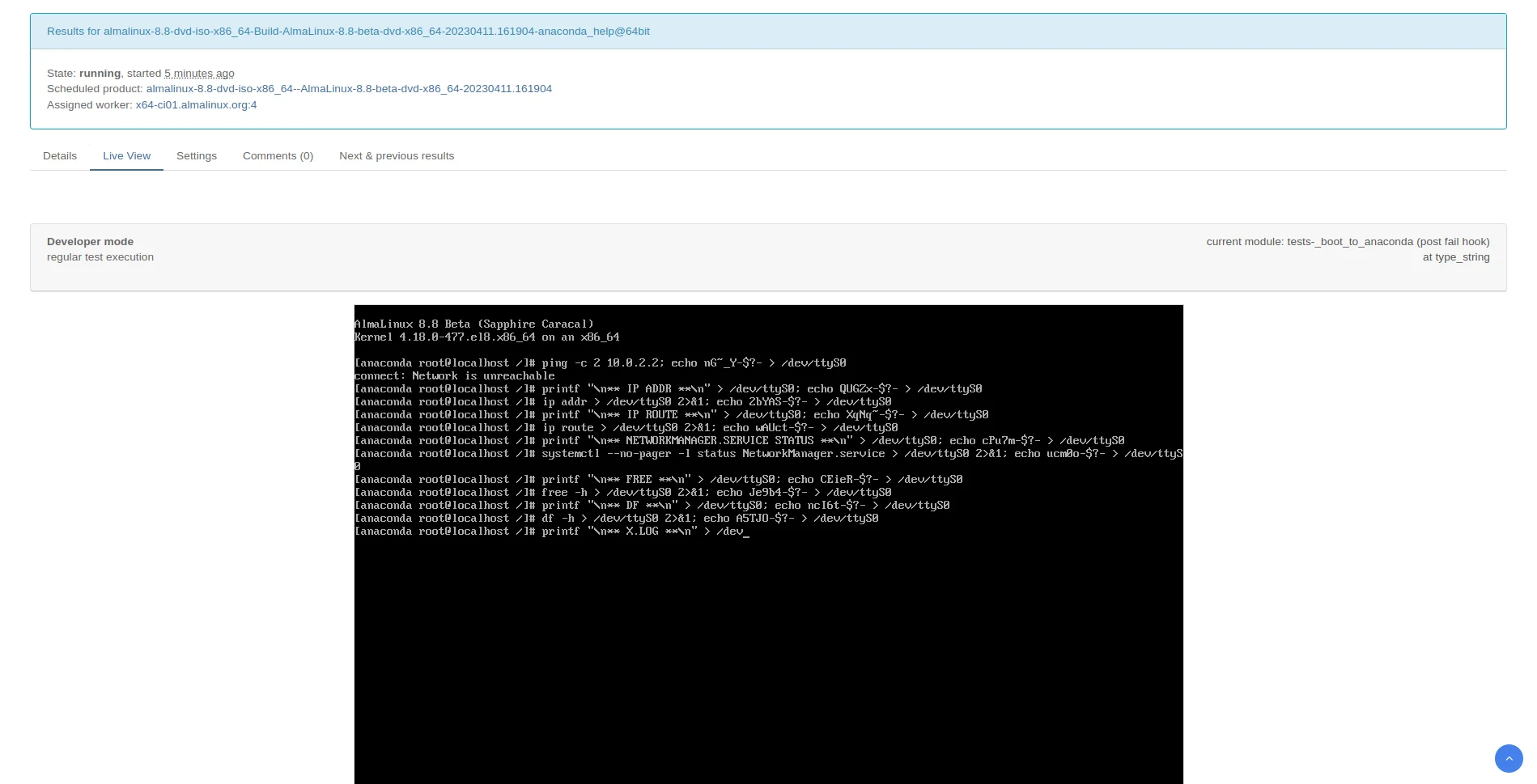The height and width of the screenshot is (784, 1537).
Task: Click the 'at type_string' status text
Action: [1455, 257]
